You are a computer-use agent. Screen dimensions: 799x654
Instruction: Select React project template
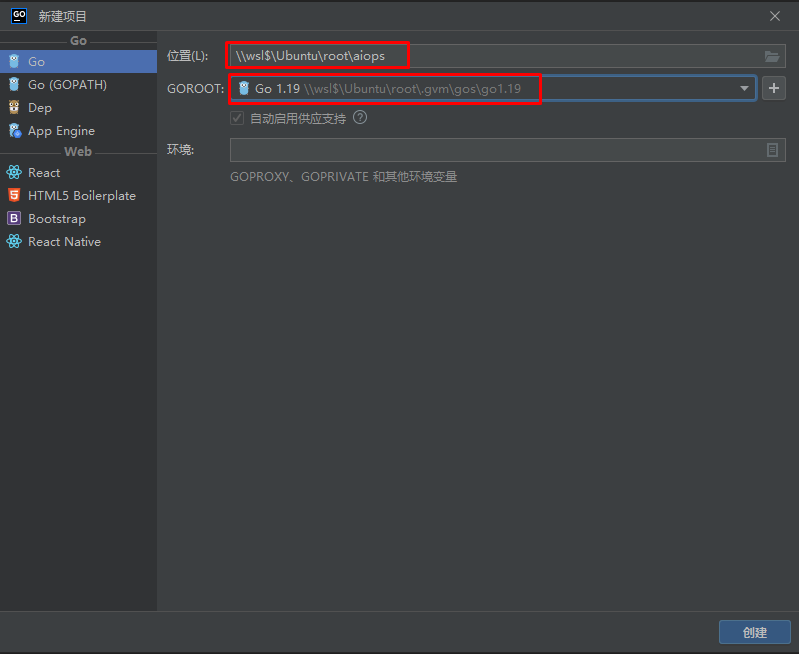pyautogui.click(x=78, y=173)
